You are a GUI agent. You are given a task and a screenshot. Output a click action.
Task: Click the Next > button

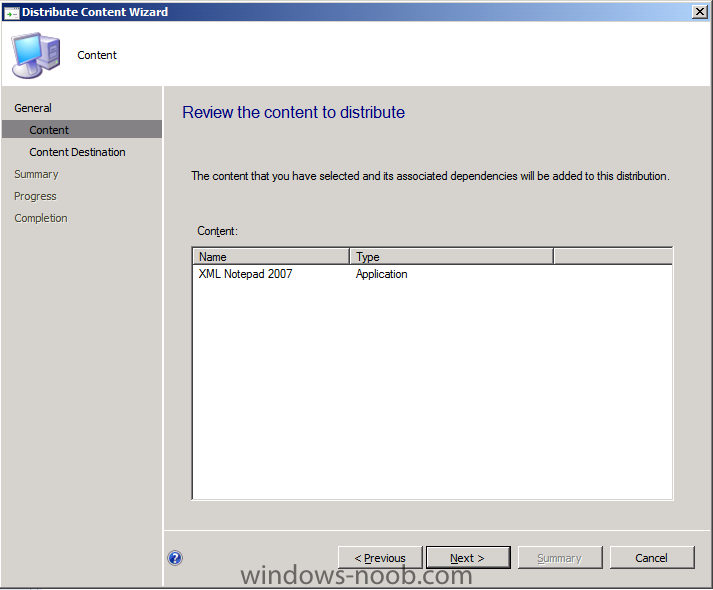tap(468, 558)
